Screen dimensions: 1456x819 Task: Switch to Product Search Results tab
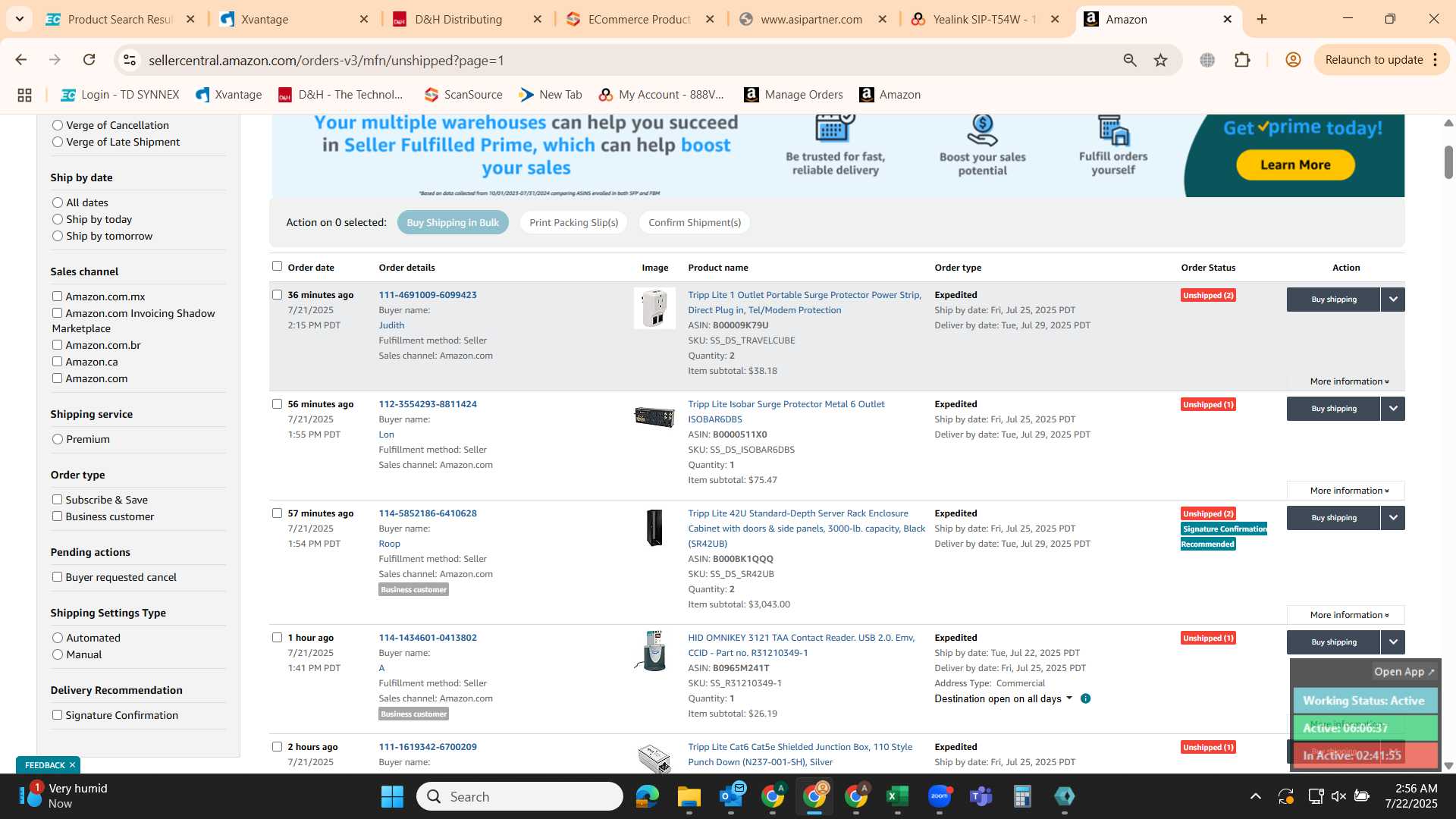tap(121, 19)
